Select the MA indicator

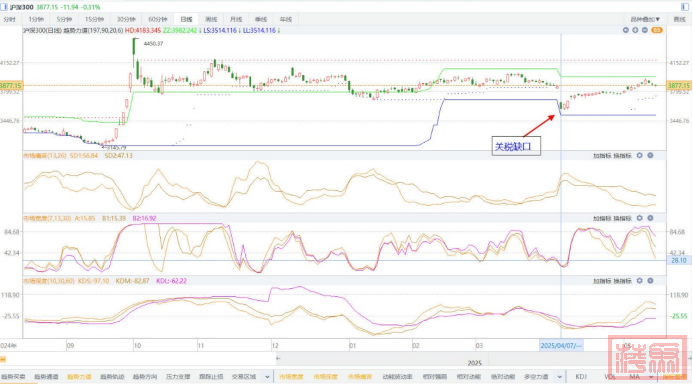tap(634, 377)
